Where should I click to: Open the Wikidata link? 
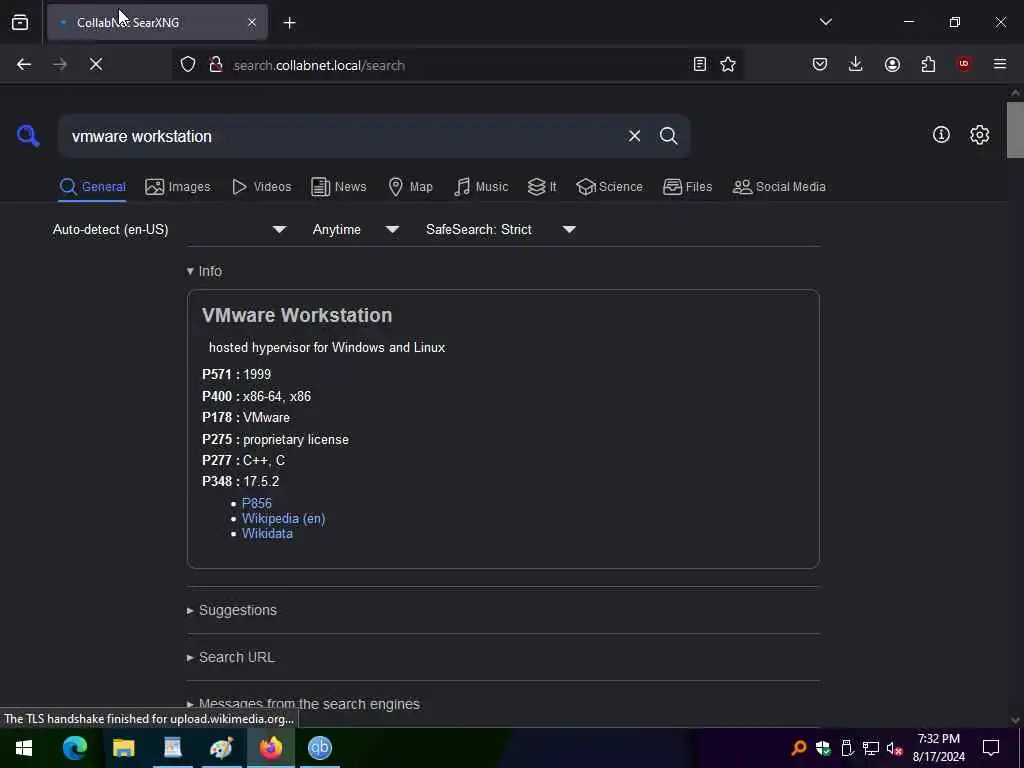pyautogui.click(x=267, y=534)
